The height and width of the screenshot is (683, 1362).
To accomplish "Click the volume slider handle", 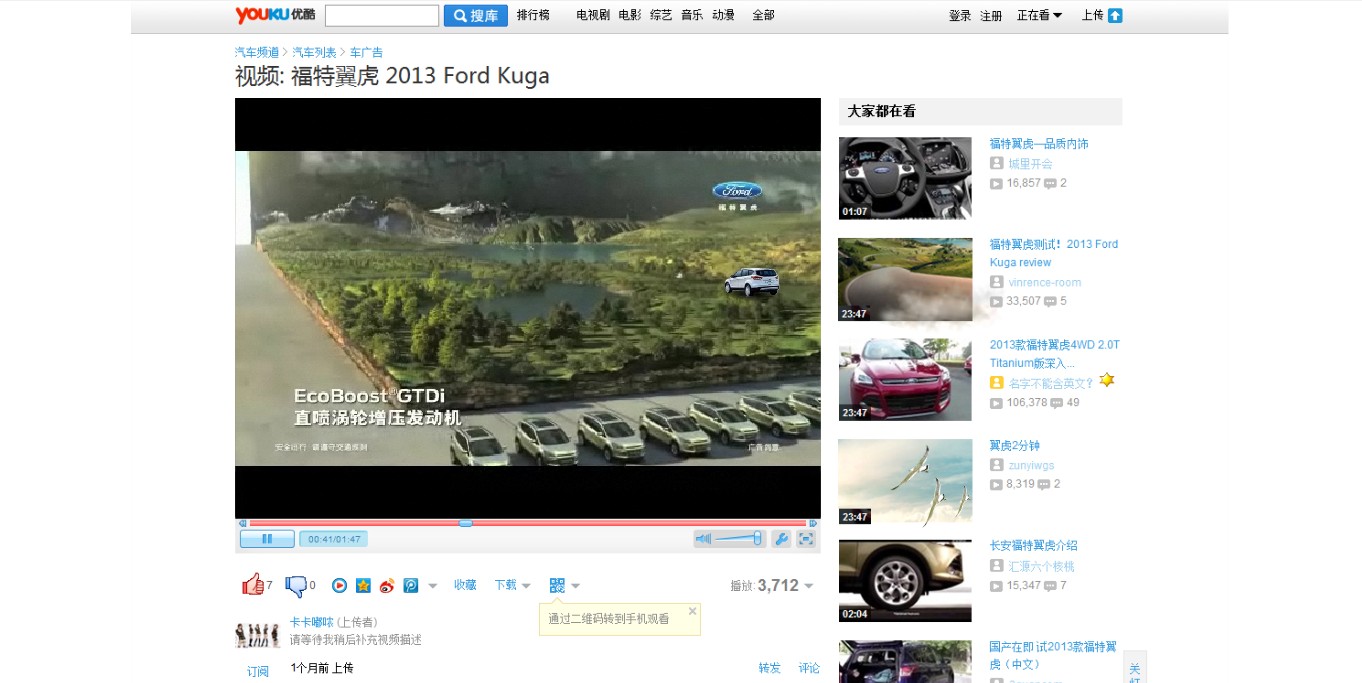I will point(757,539).
